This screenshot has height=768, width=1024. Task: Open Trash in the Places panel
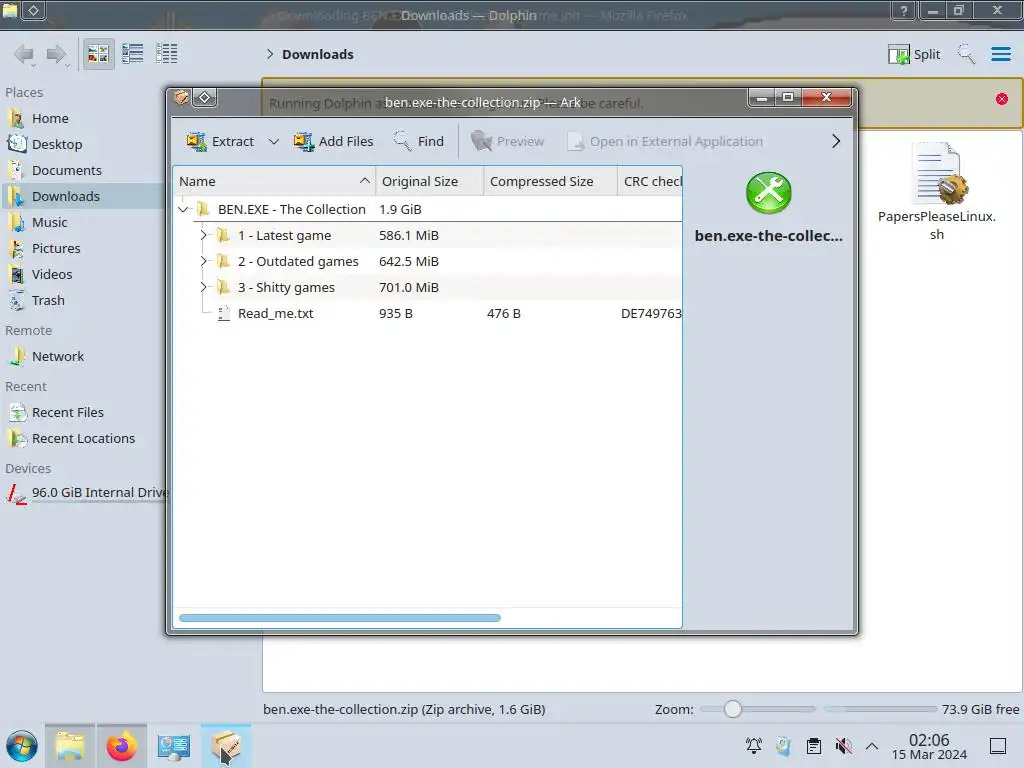tap(84, 301)
